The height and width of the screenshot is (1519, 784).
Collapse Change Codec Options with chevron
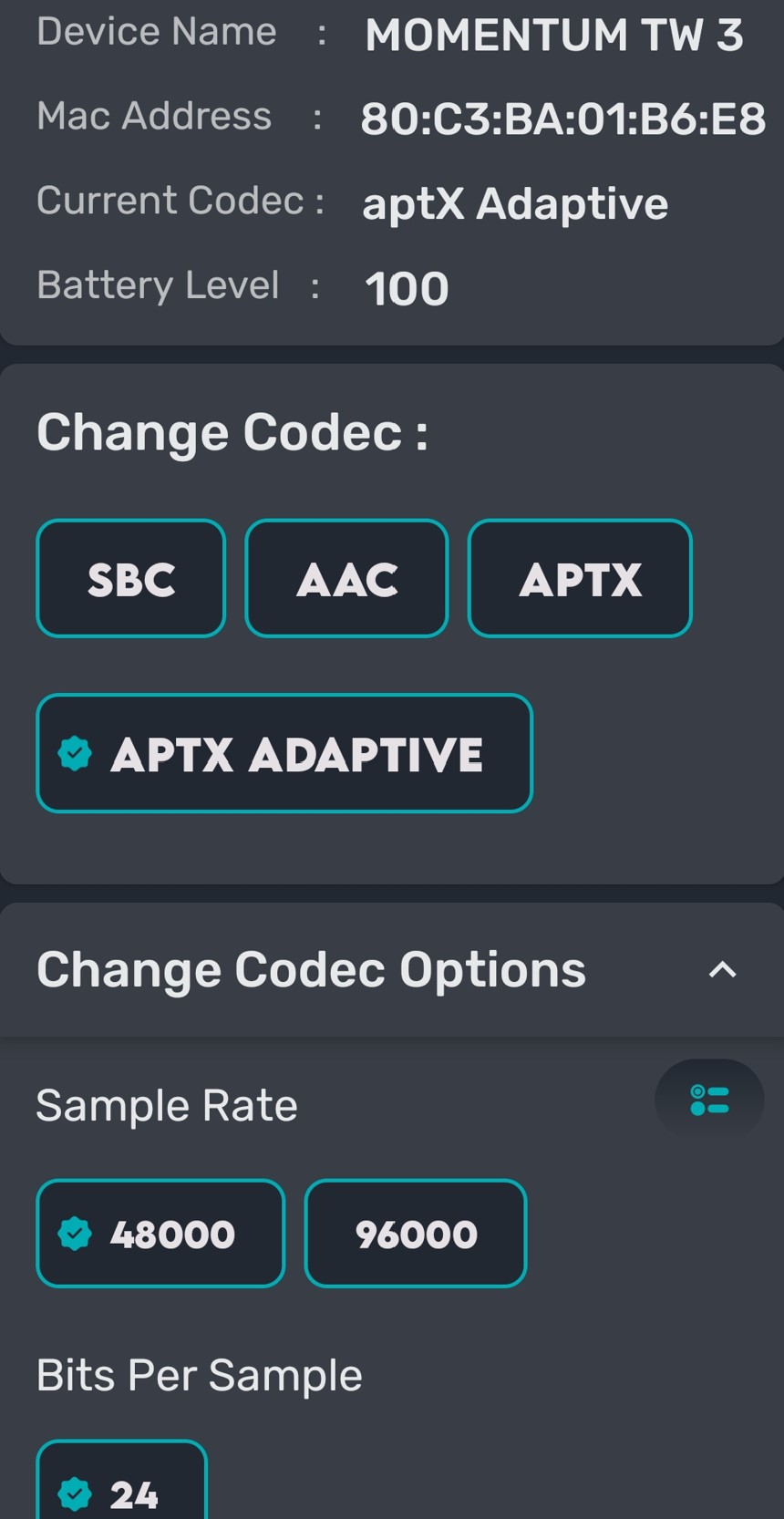(722, 970)
